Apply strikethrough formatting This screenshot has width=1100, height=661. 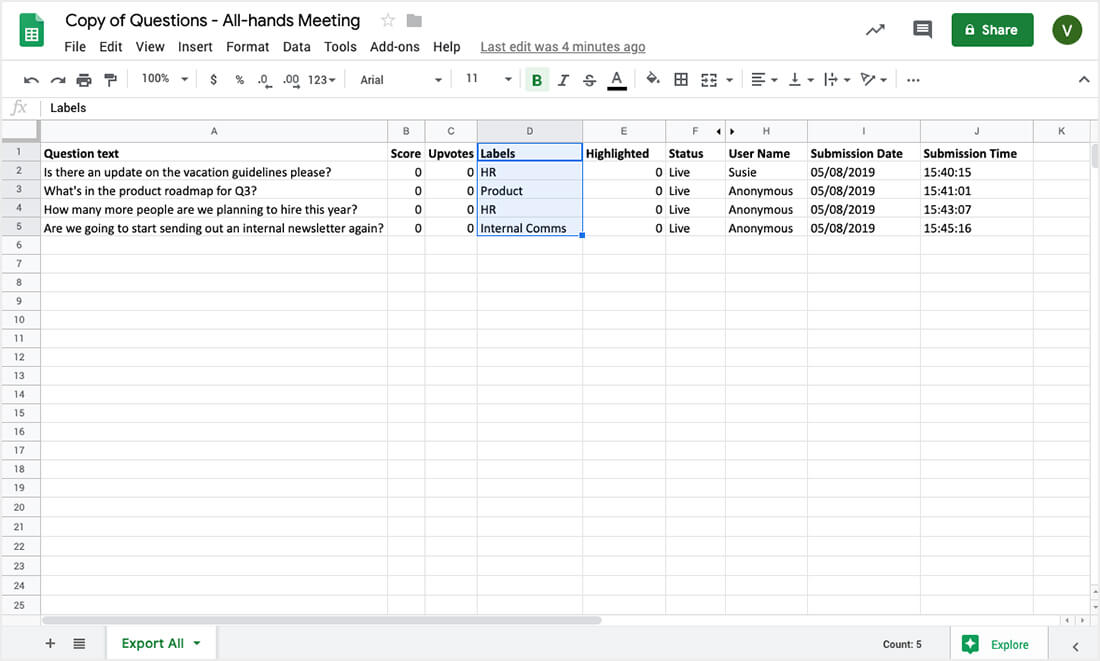click(589, 80)
